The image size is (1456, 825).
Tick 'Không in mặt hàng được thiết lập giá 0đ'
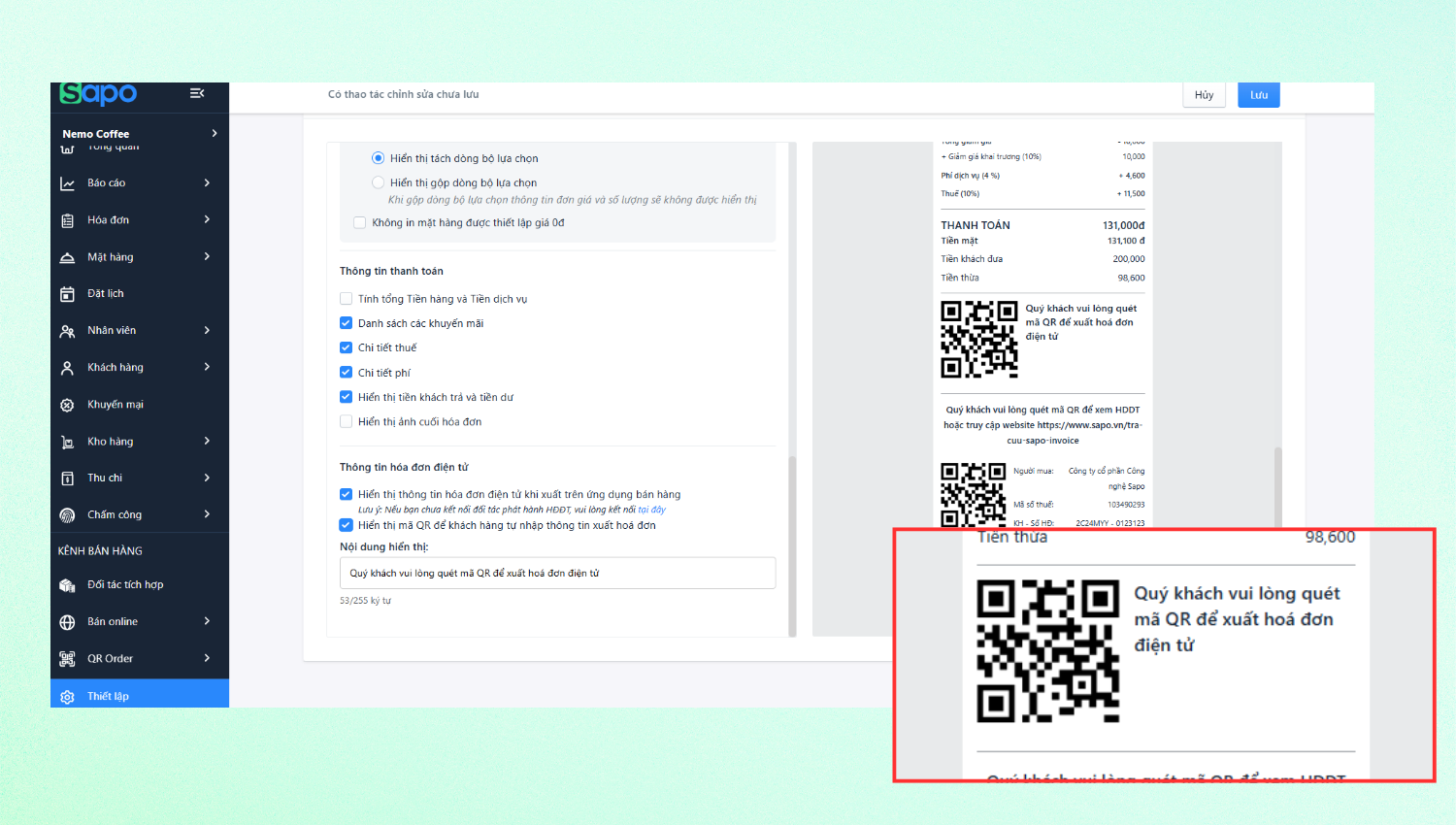tap(360, 222)
